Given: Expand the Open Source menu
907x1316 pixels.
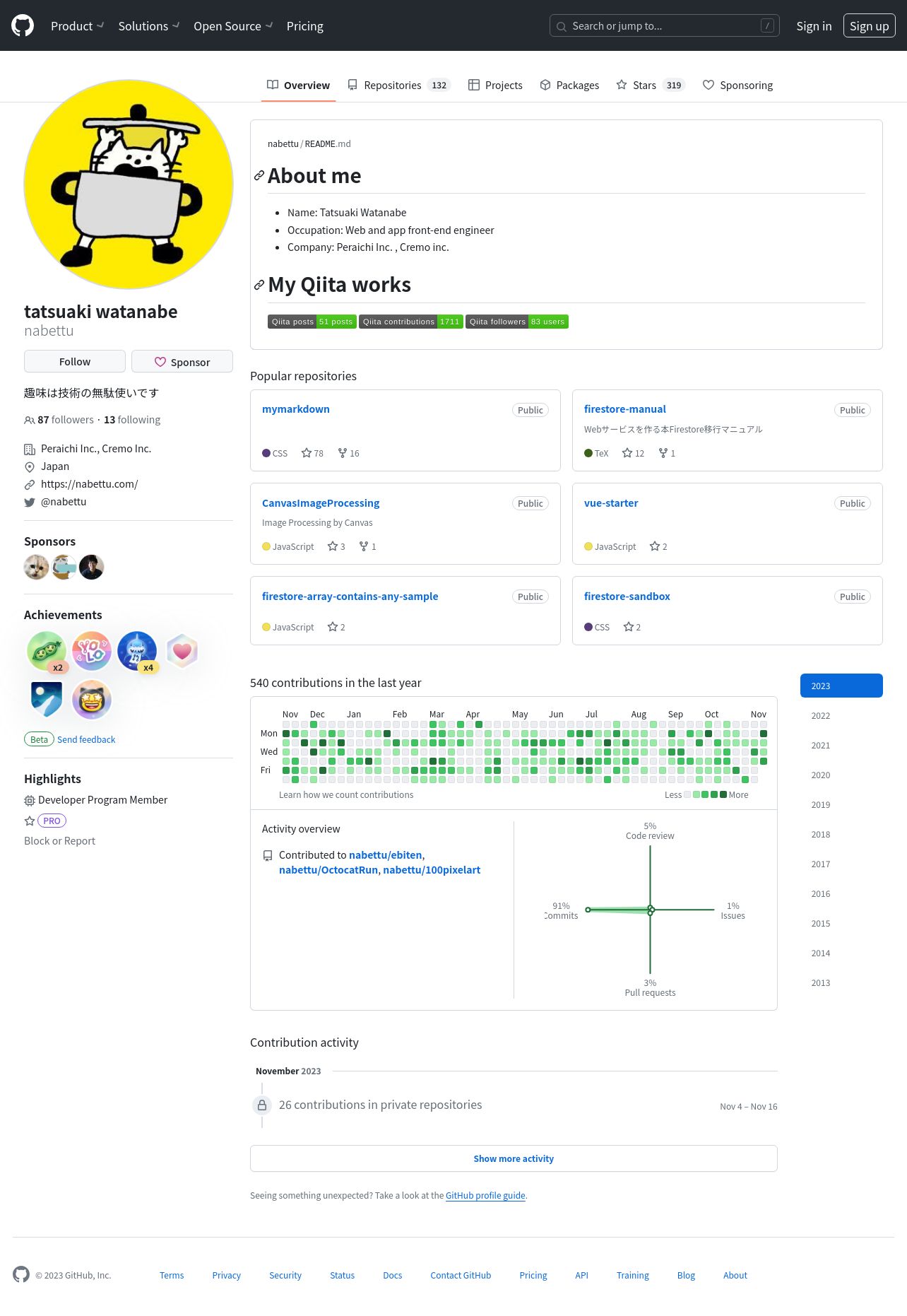Looking at the screenshot, I should pyautogui.click(x=232, y=26).
